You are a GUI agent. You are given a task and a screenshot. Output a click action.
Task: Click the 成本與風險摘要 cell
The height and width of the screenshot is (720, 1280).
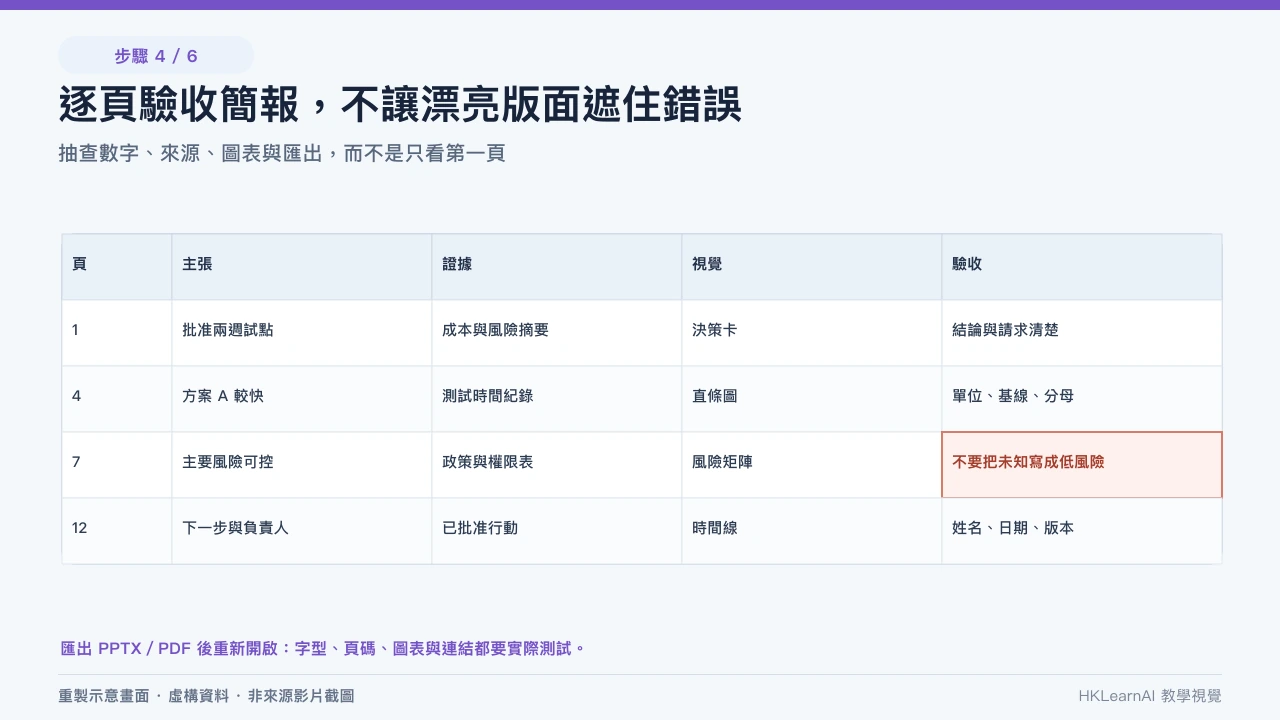557,333
